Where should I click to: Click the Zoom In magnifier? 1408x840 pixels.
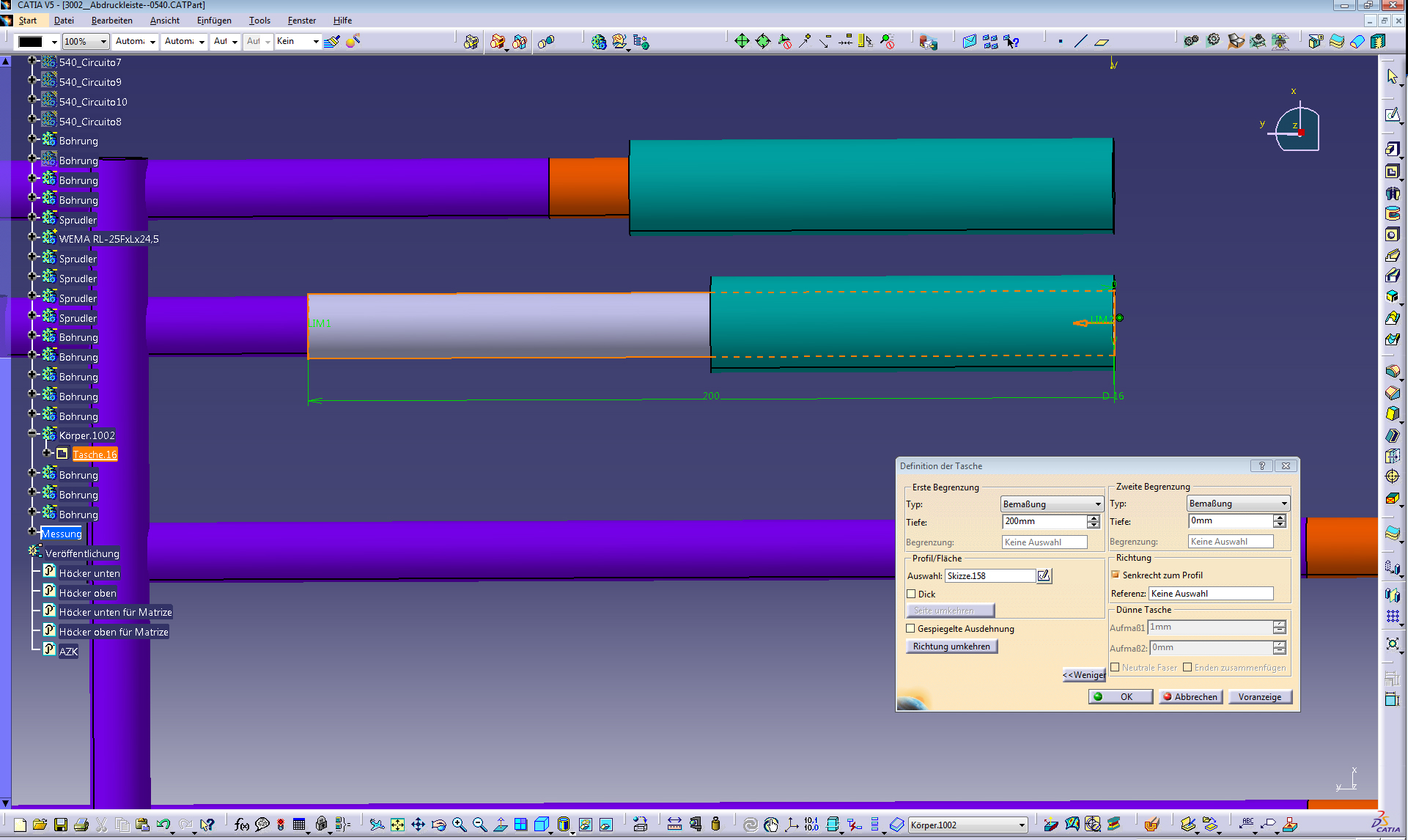pyautogui.click(x=459, y=825)
